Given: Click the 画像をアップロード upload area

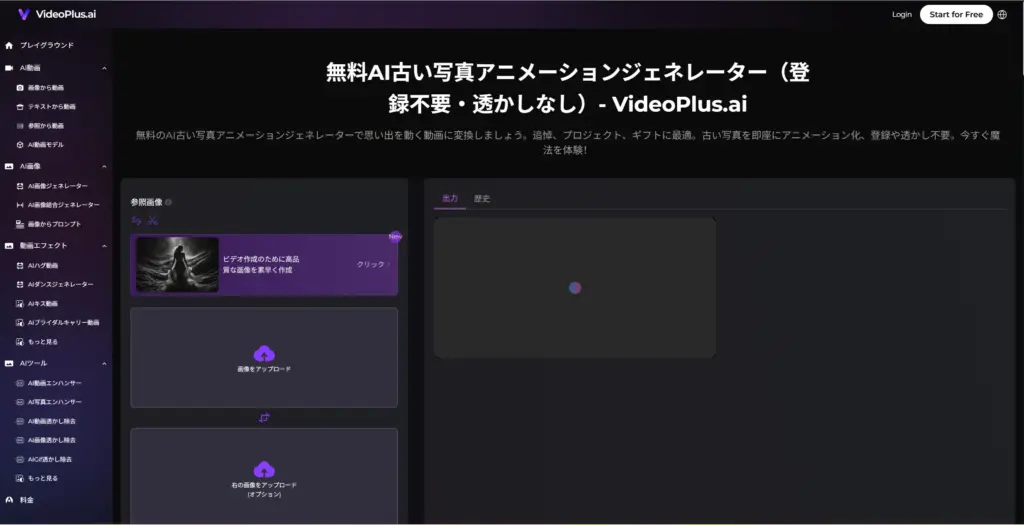Looking at the screenshot, I should point(264,358).
